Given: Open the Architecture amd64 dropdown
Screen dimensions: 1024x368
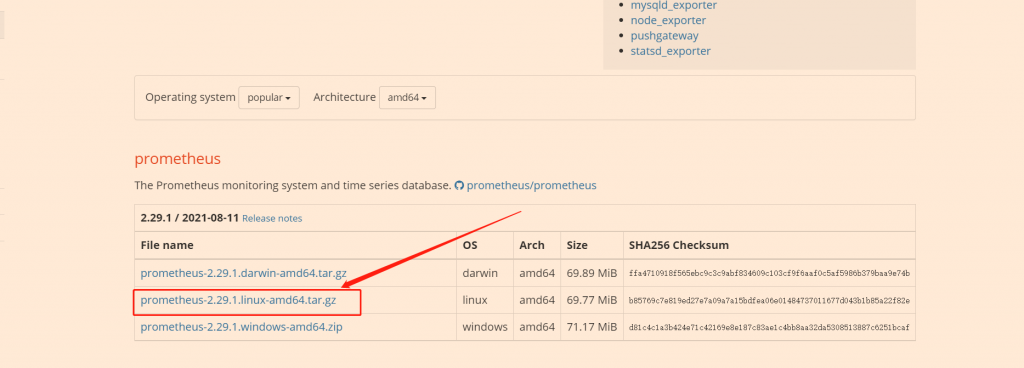Looking at the screenshot, I should coord(407,97).
